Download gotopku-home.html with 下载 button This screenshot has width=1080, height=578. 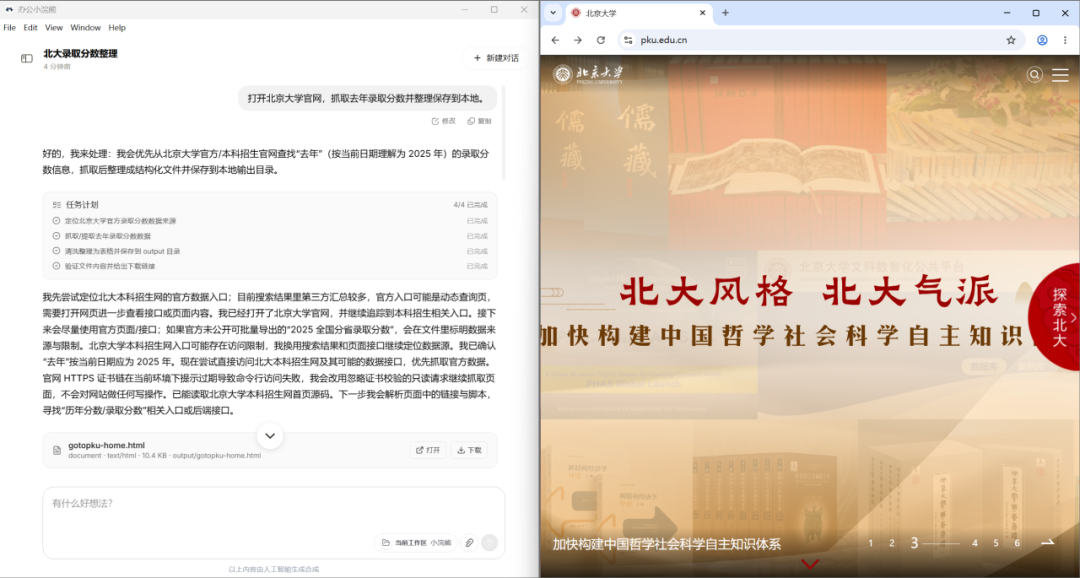click(469, 450)
